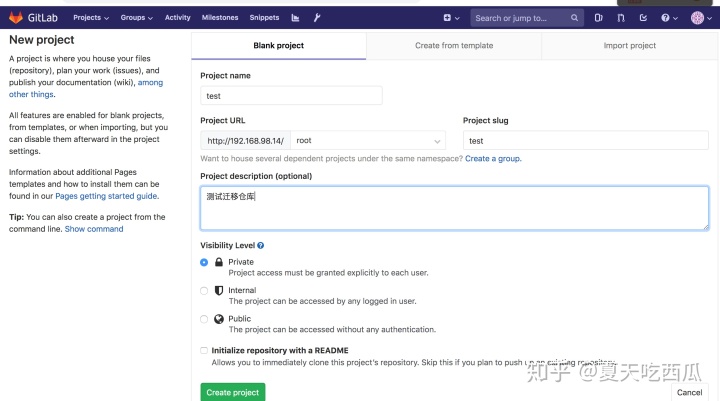Open the Issues icon in navbar
This screenshot has height=401, width=720.
(x=598, y=18)
